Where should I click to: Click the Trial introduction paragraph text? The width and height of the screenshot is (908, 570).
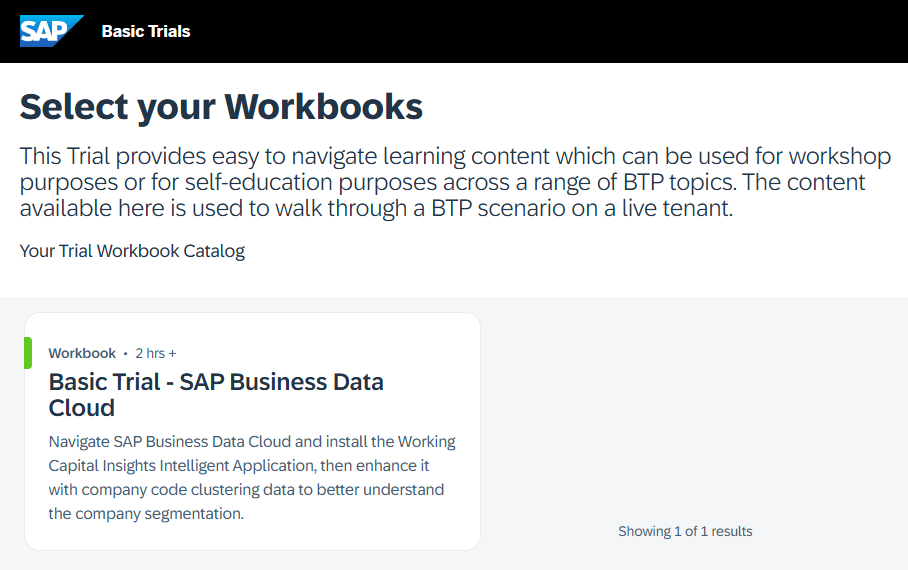coord(455,182)
